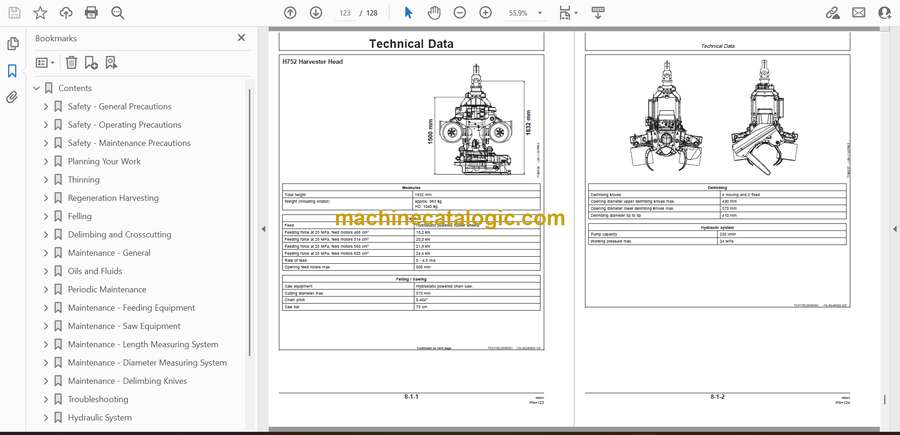This screenshot has width=900, height=435.
Task: Expand the Regeneration Harvesting bookmark
Action: point(46,198)
